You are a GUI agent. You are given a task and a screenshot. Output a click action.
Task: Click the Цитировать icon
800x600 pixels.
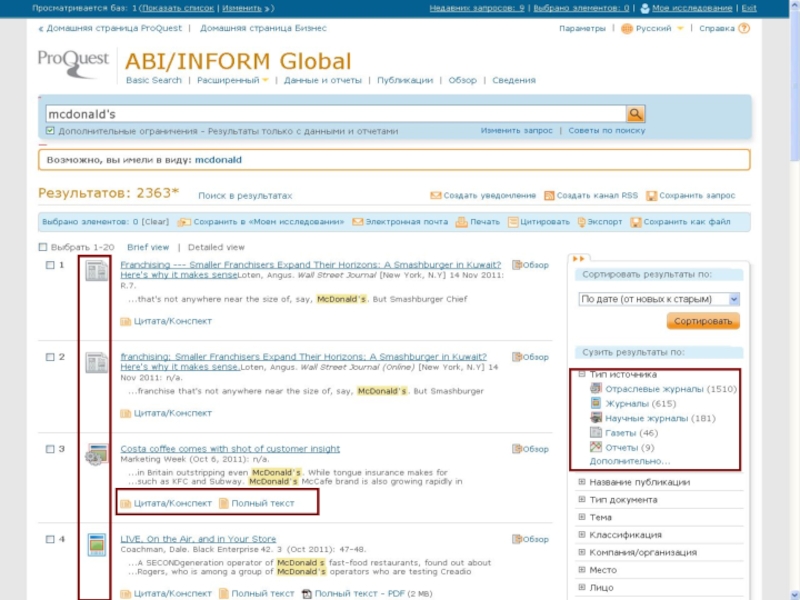click(513, 222)
